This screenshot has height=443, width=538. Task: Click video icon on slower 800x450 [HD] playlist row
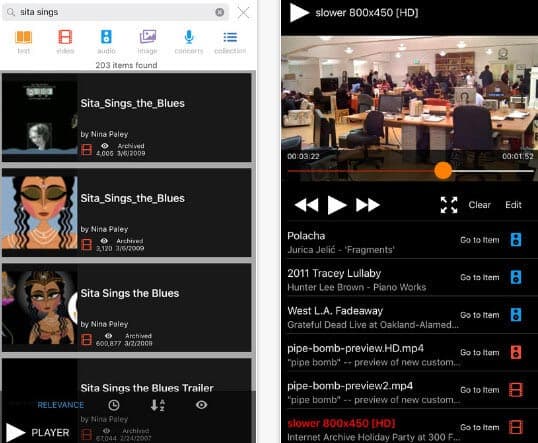pyautogui.click(x=516, y=427)
